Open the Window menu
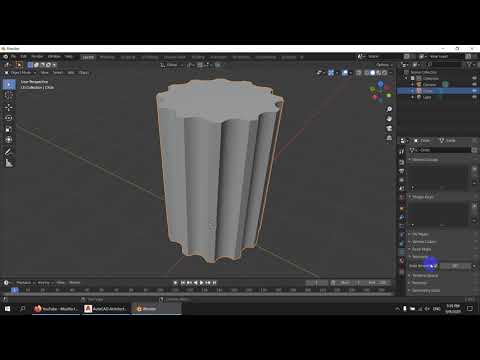The image size is (480, 360). pos(54,57)
